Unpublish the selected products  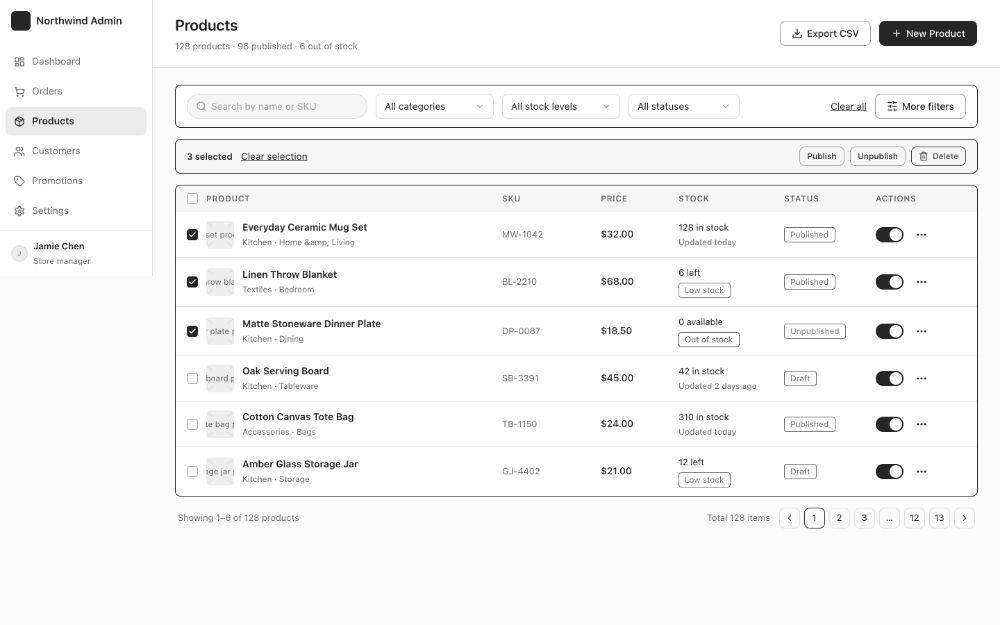(877, 156)
